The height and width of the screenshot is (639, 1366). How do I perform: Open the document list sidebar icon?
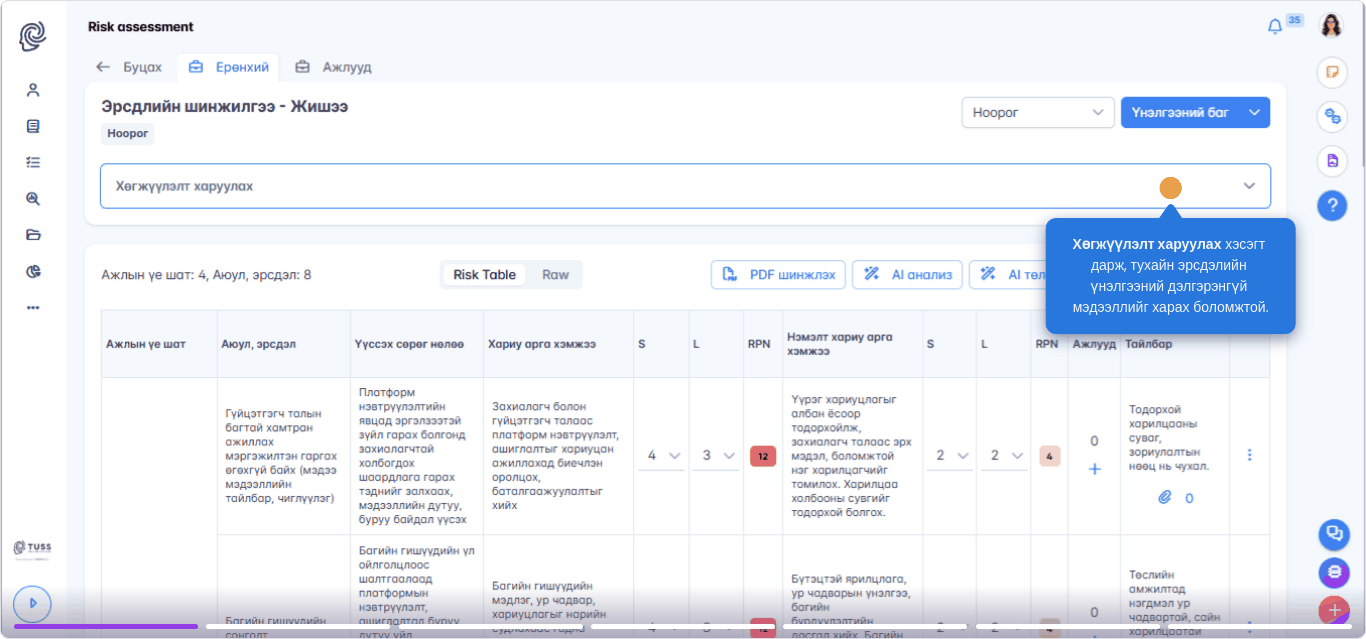(x=33, y=126)
